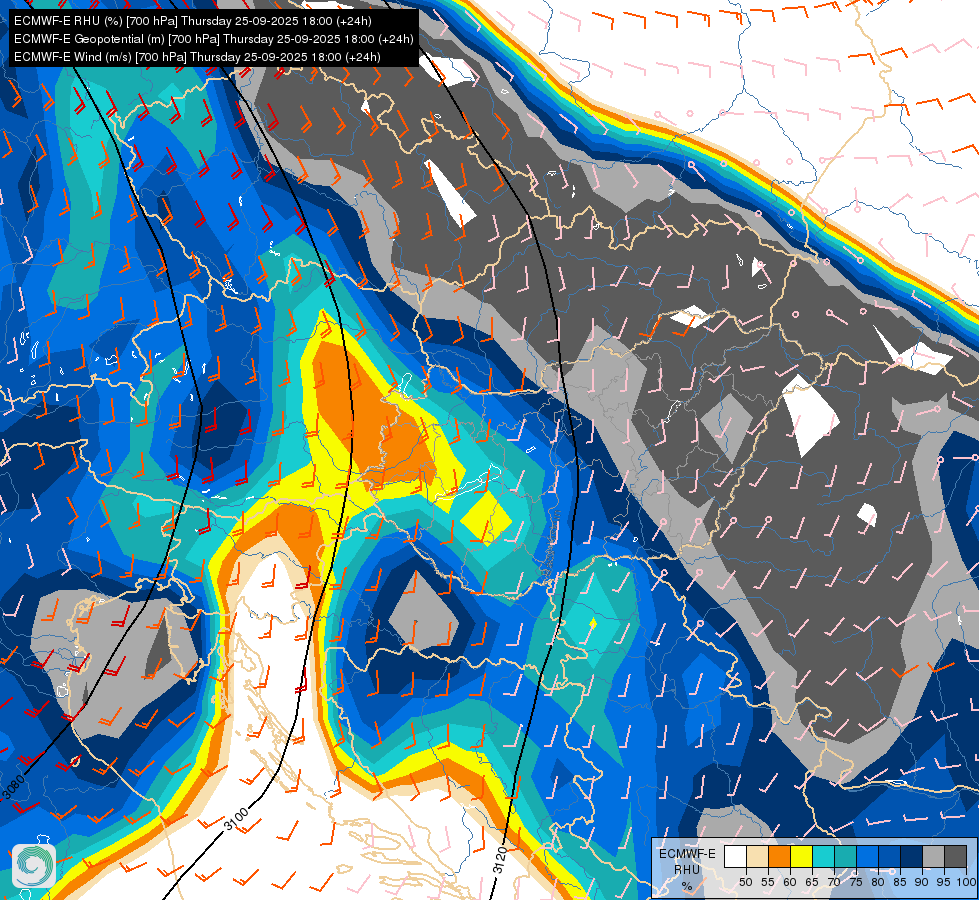Screen dimensions: 979x900
Task: Select the dark gray 95-100% legend swatch
Action: (955, 856)
